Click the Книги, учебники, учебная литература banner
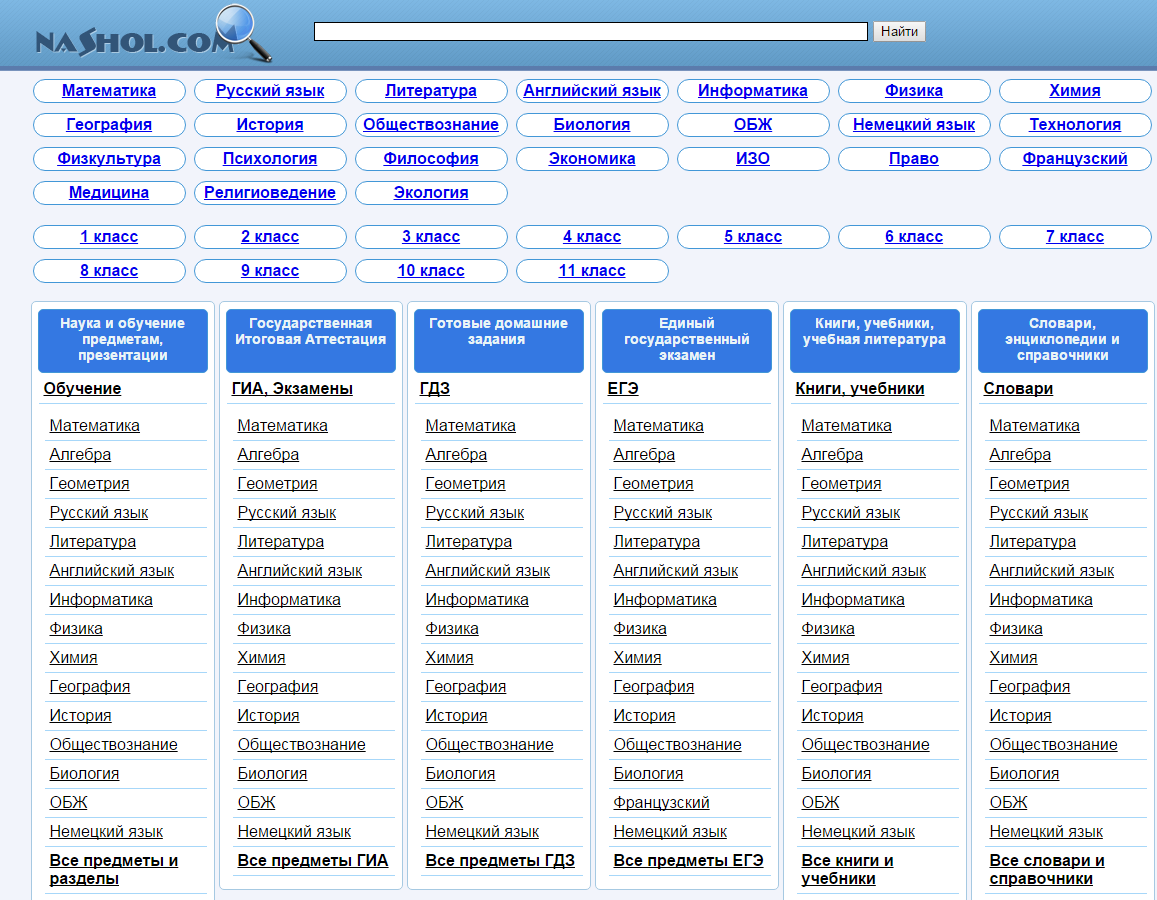The image size is (1157, 900). click(875, 340)
